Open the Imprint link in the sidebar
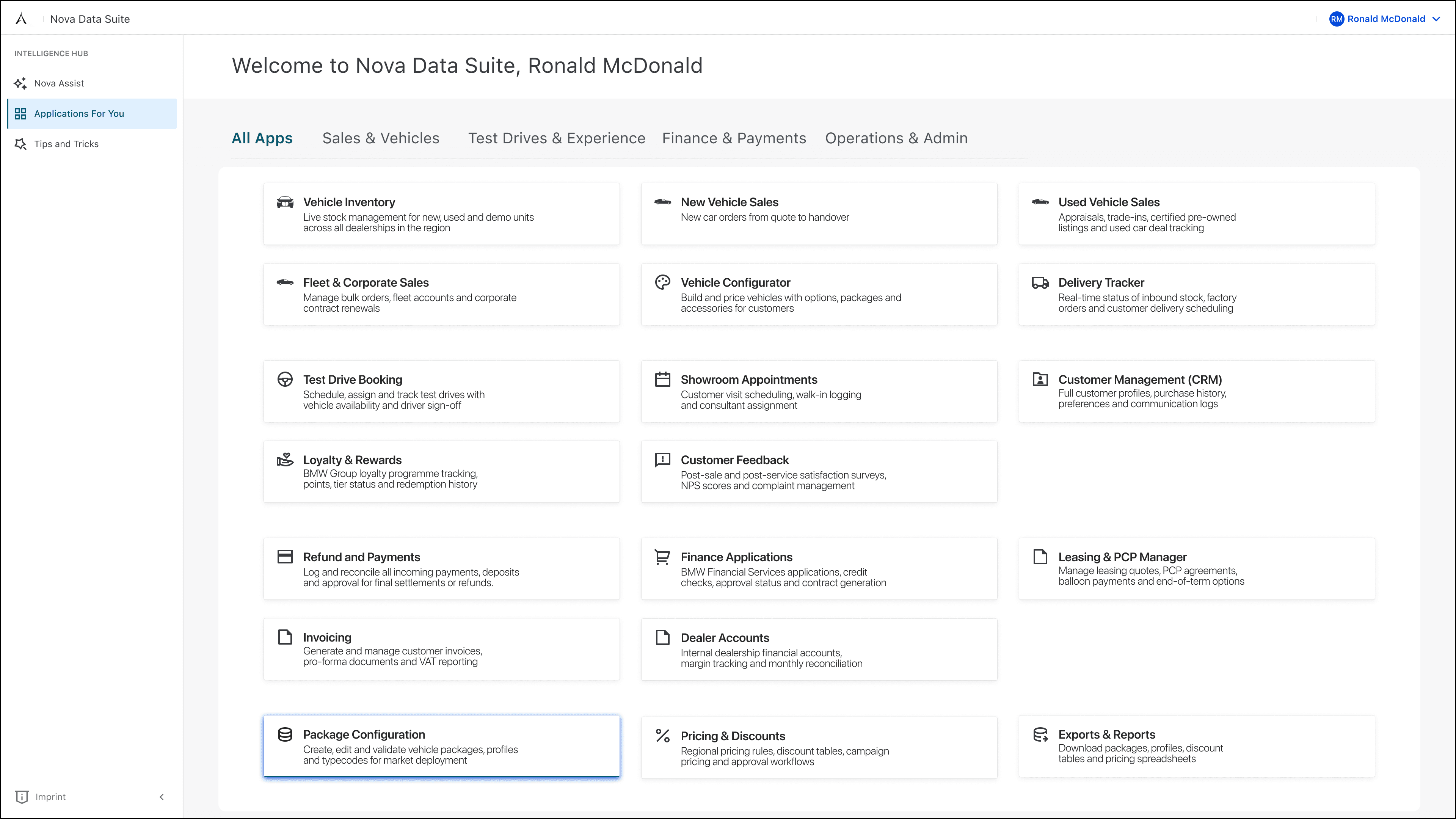 point(50,797)
